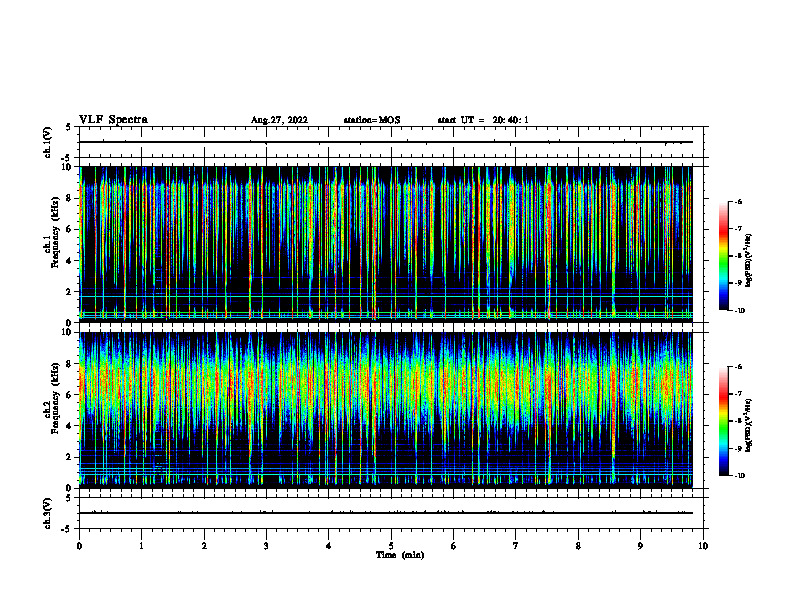Image resolution: width=792 pixels, height=612 pixels.
Task: Click time axis tick label "5"
Action: pyautogui.click(x=391, y=546)
